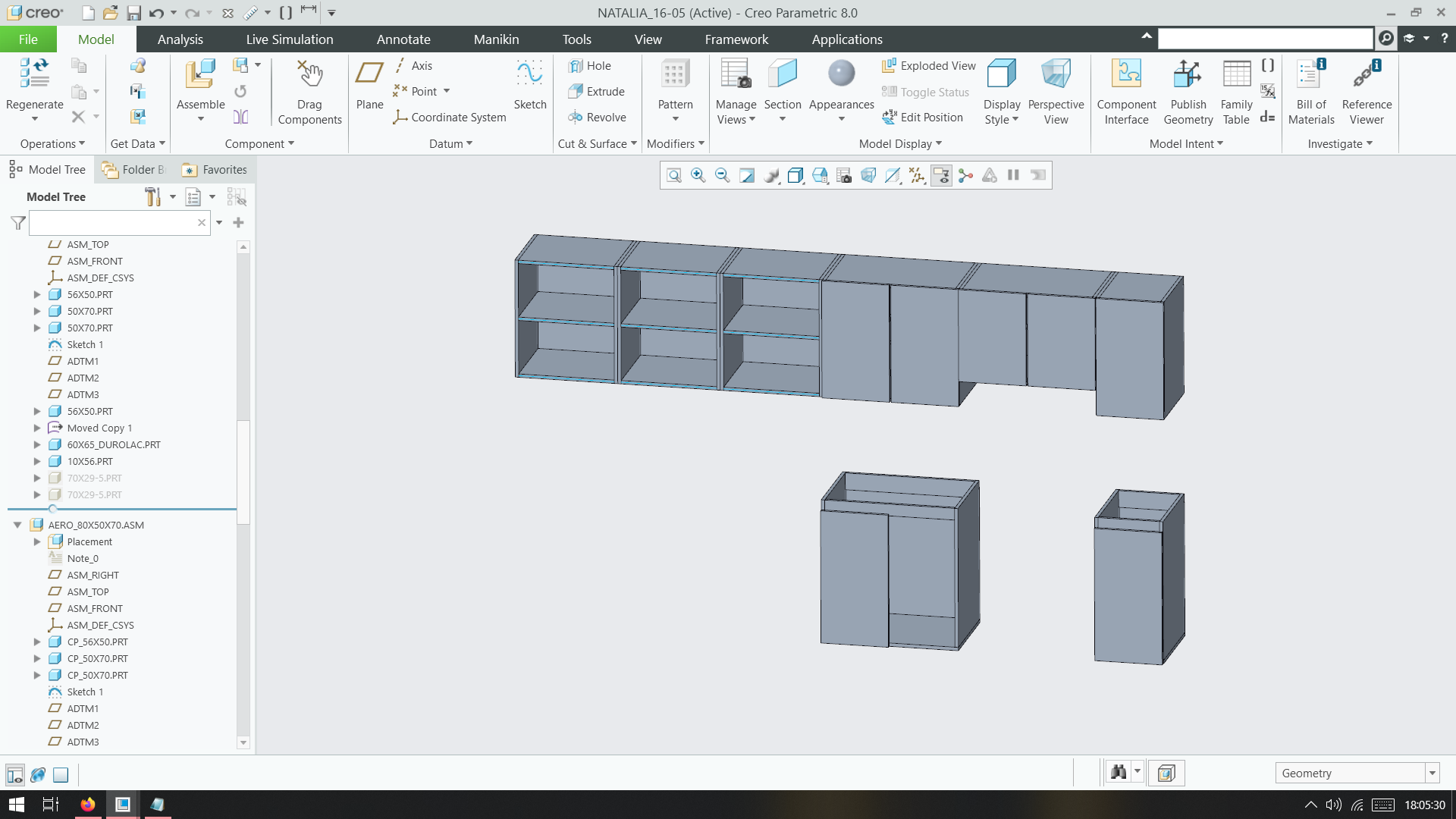Select the Extrude tool
The width and height of the screenshot is (1456, 819).
tap(598, 91)
